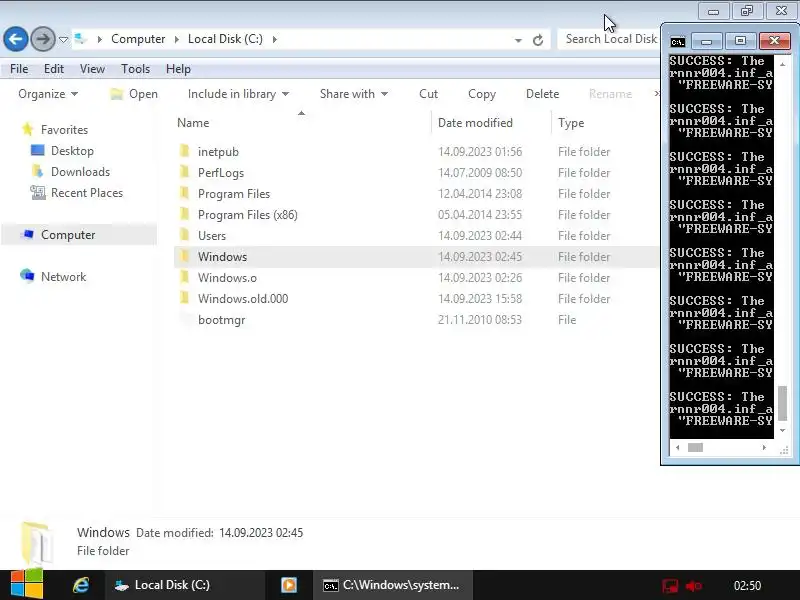Select the Program Files folder icon
The image size is (800, 600).
(x=185, y=193)
